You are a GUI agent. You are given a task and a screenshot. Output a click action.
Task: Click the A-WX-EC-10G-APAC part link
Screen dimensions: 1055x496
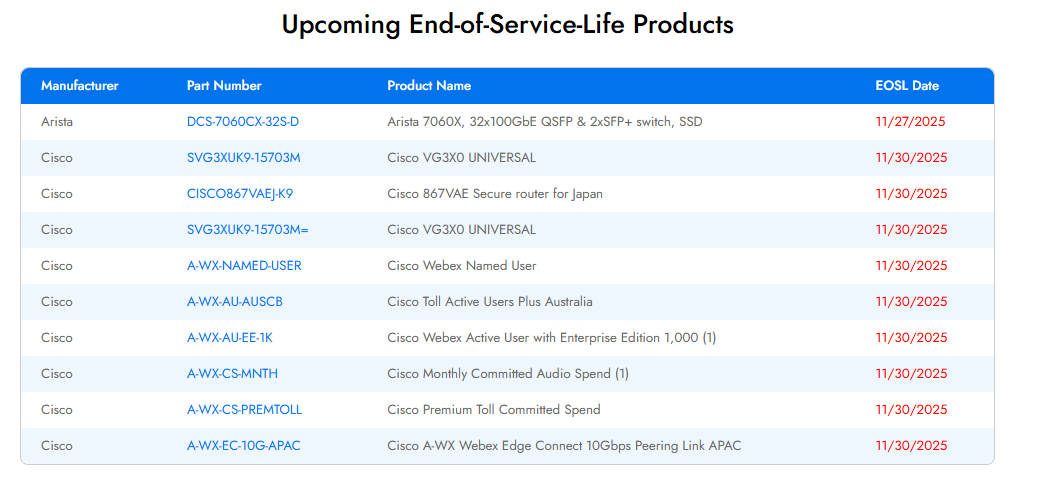tap(243, 446)
